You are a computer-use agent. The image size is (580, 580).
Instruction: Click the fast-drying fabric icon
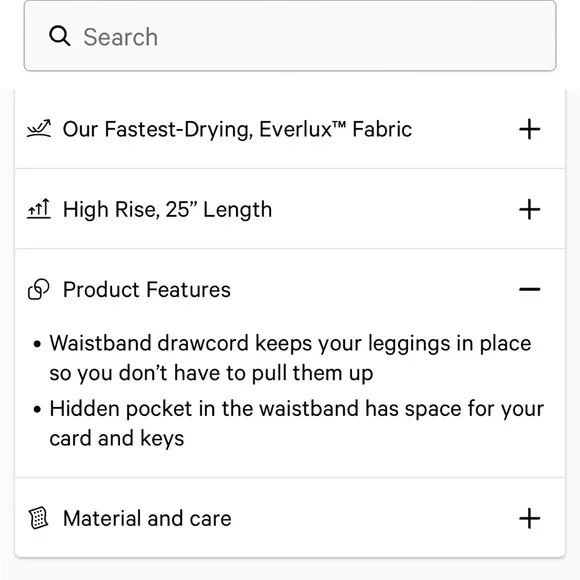(39, 129)
